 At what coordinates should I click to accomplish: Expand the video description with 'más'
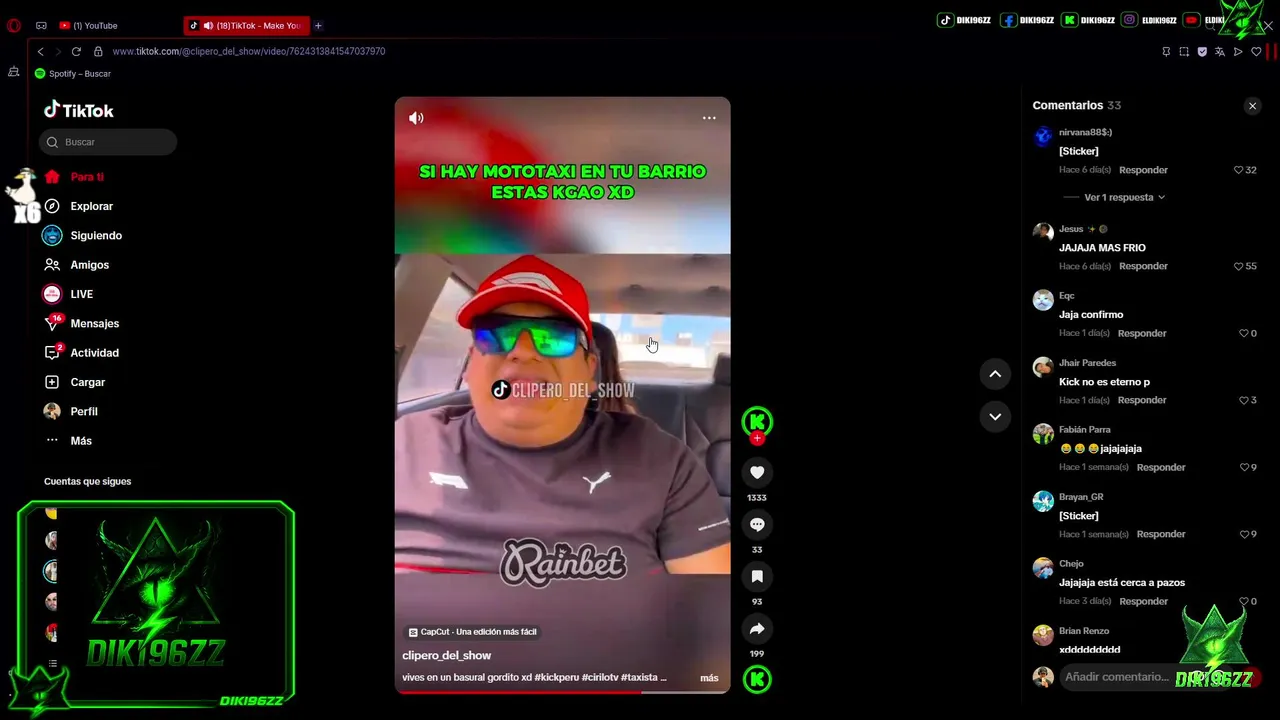coord(709,678)
